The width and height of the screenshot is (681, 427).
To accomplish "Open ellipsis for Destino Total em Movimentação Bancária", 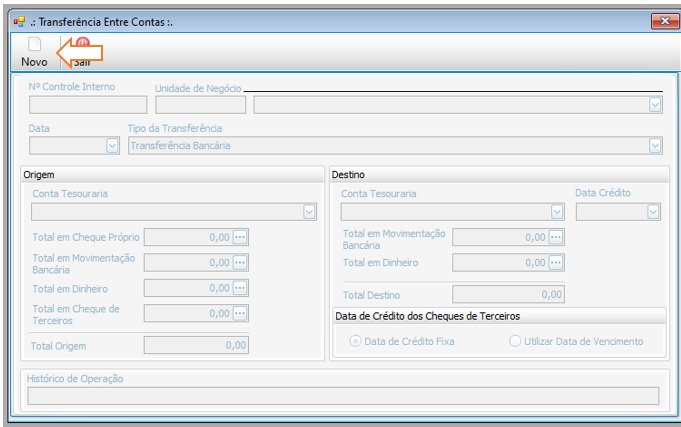I will pyautogui.click(x=556, y=237).
